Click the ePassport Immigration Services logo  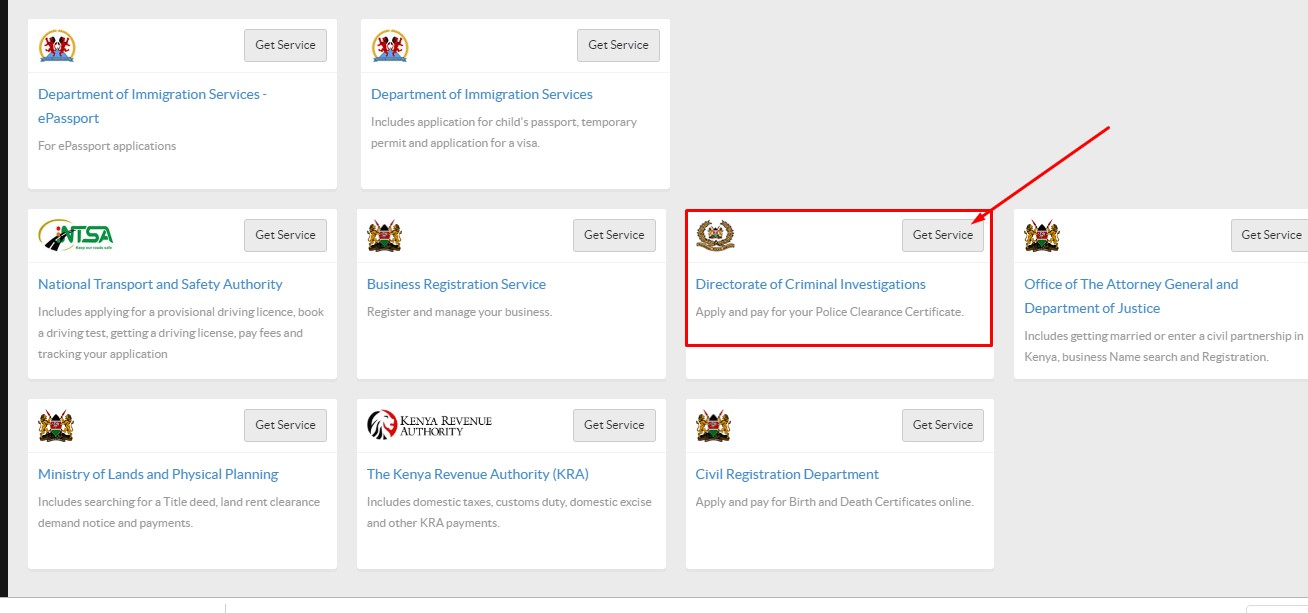tap(57, 45)
